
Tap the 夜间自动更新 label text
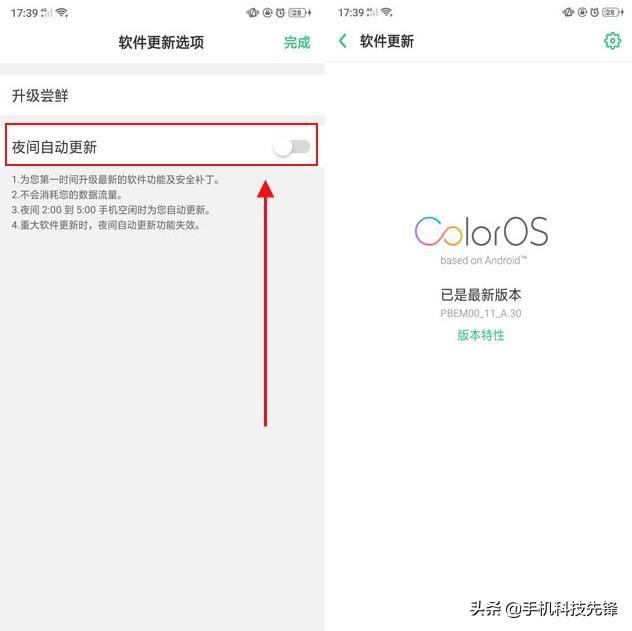click(54, 147)
